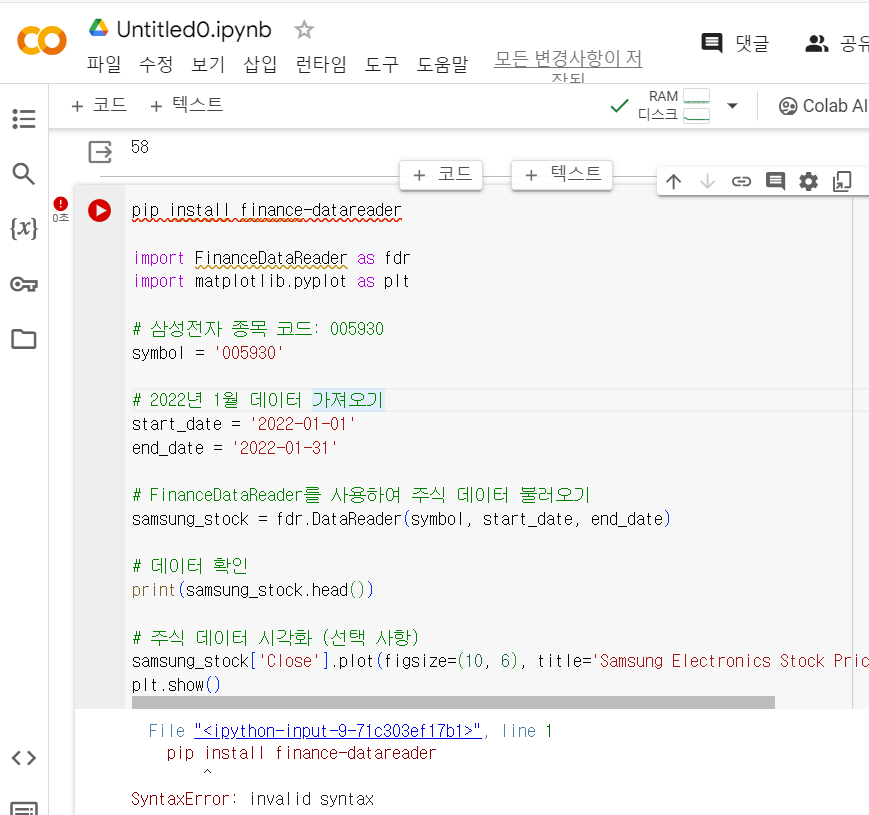Open the command palette icon at bottom
This screenshot has height=815, width=869.
pos(24,808)
